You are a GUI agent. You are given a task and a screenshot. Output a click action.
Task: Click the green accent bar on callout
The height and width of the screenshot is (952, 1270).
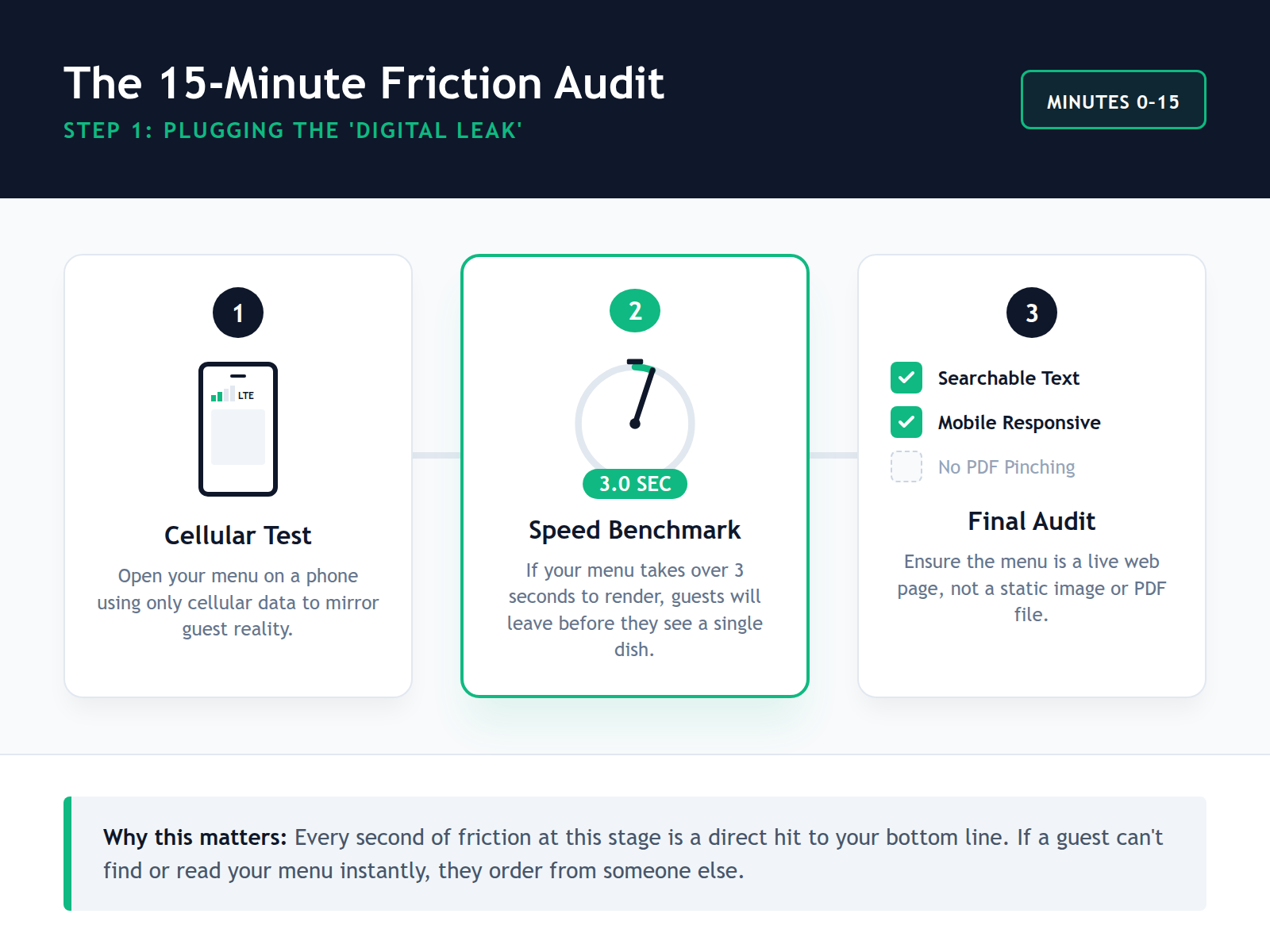click(x=67, y=854)
